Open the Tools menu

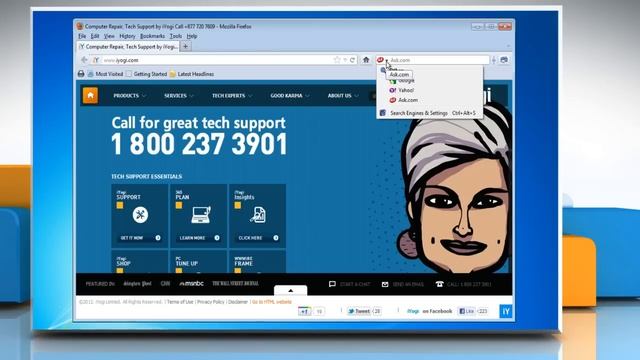176,36
